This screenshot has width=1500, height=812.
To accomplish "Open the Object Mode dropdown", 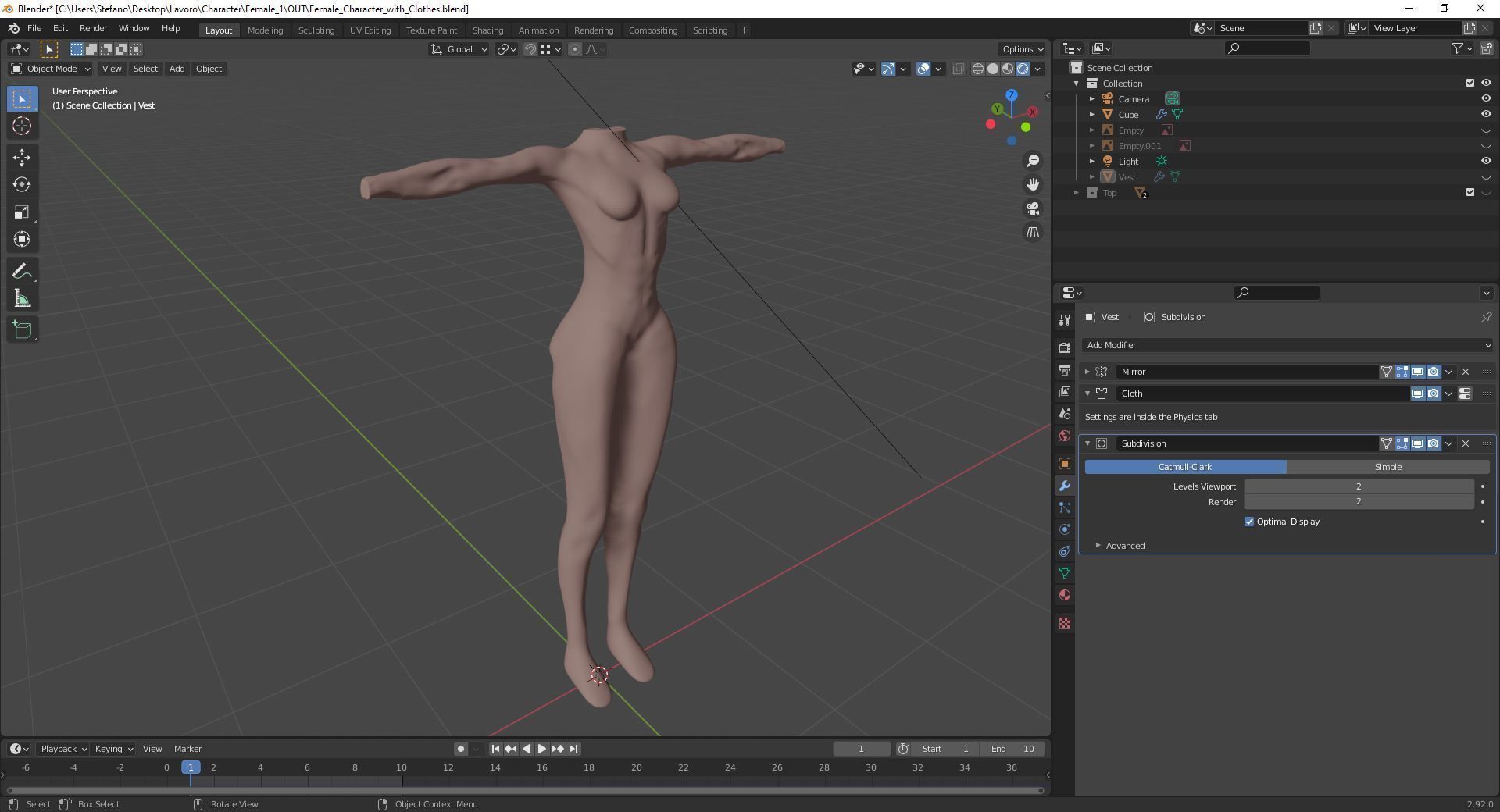I will [x=51, y=69].
